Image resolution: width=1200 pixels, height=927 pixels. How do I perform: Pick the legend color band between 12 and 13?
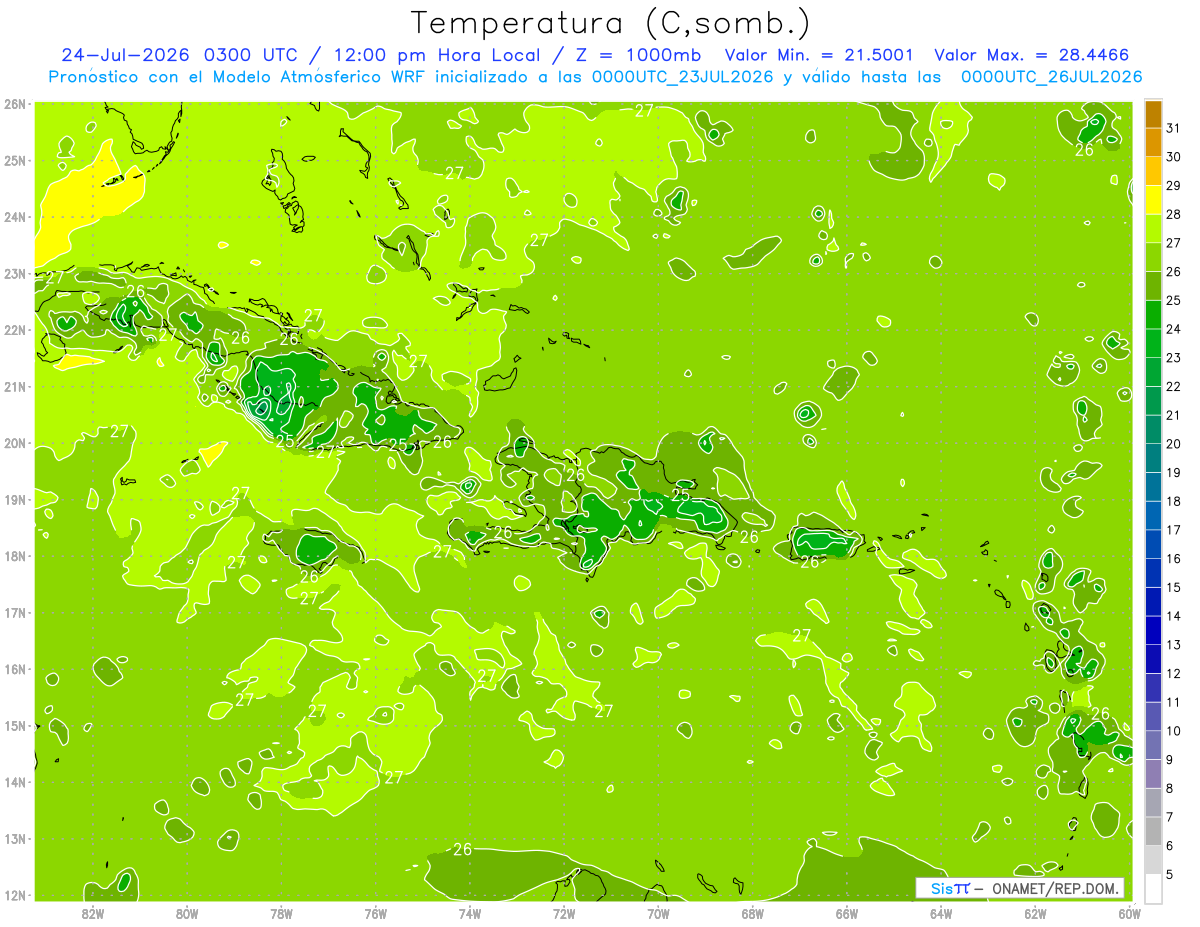point(1153,659)
